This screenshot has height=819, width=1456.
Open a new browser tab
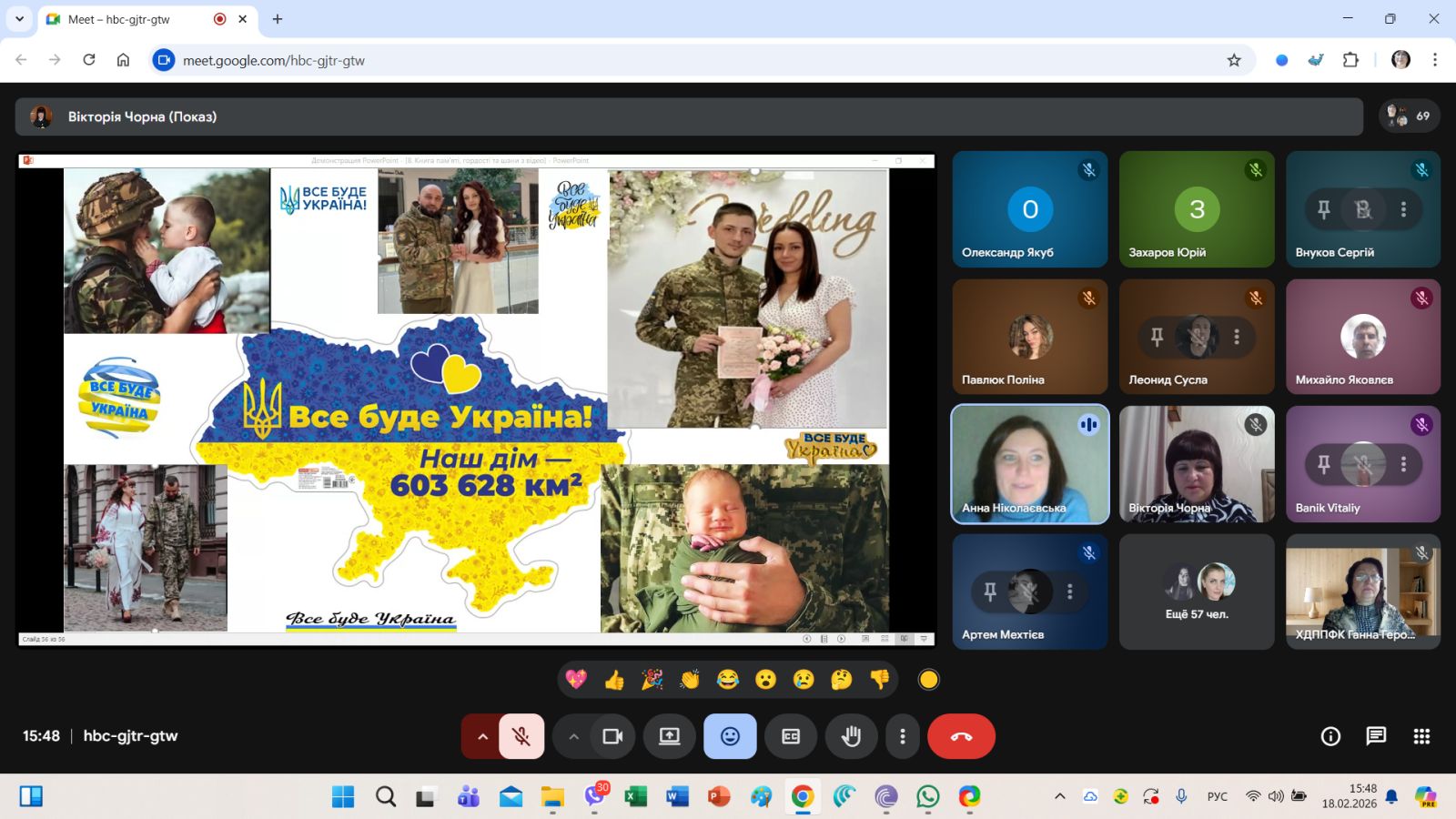coord(278,19)
